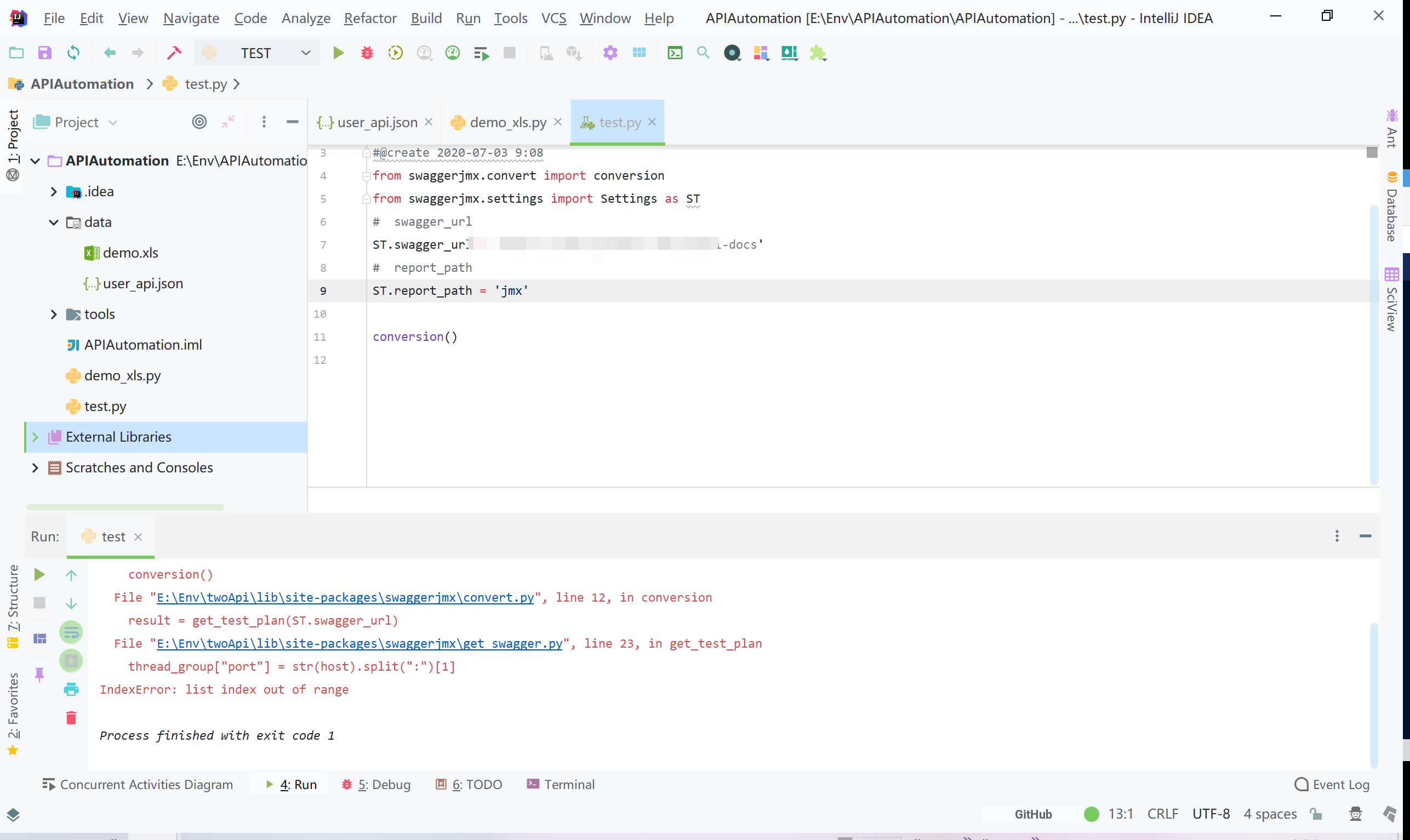
Task: Toggle the SciView side panel
Action: pos(1392,300)
